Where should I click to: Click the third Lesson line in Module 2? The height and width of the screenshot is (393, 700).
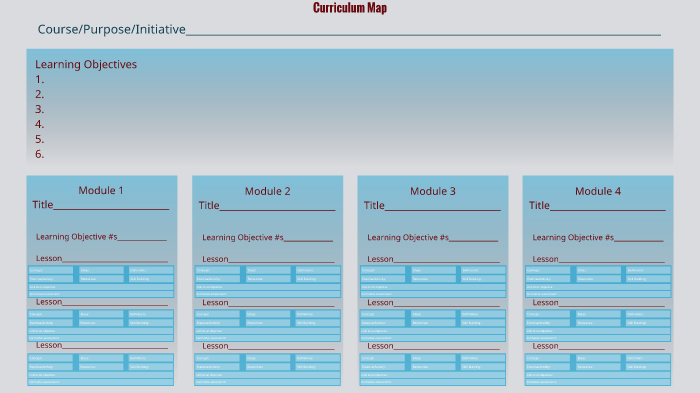point(268,346)
